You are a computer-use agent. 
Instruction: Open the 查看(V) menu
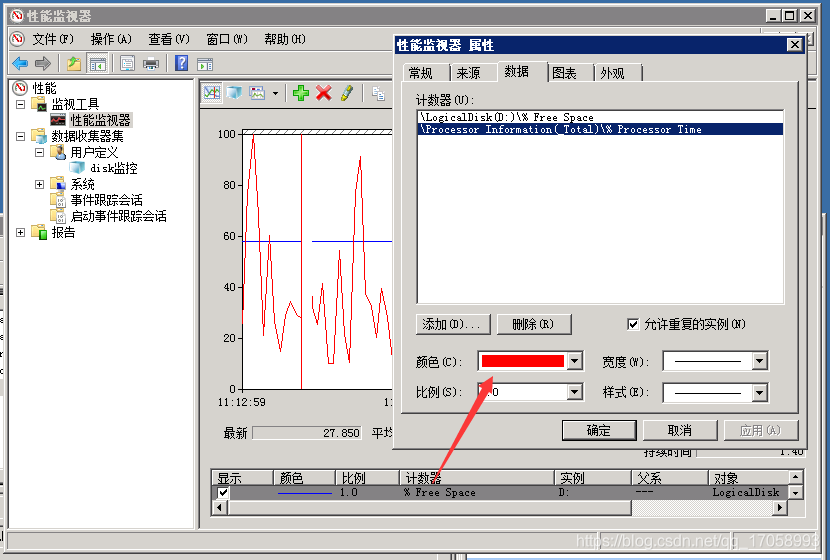(169, 39)
